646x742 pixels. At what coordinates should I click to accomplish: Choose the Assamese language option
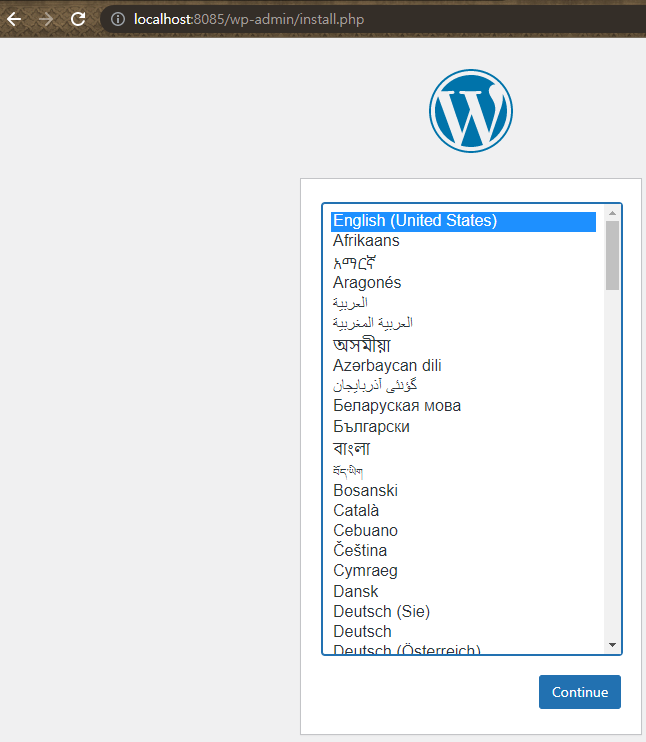click(x=463, y=344)
